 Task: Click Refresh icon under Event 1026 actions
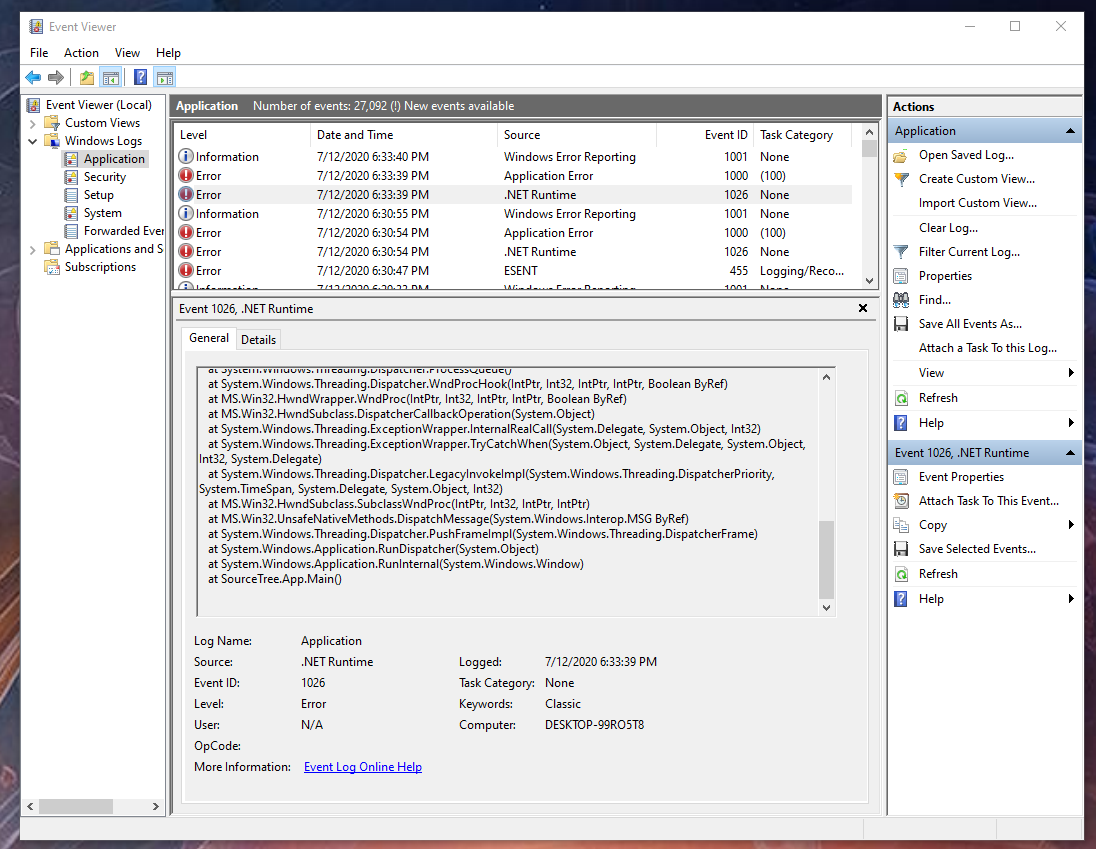(901, 574)
